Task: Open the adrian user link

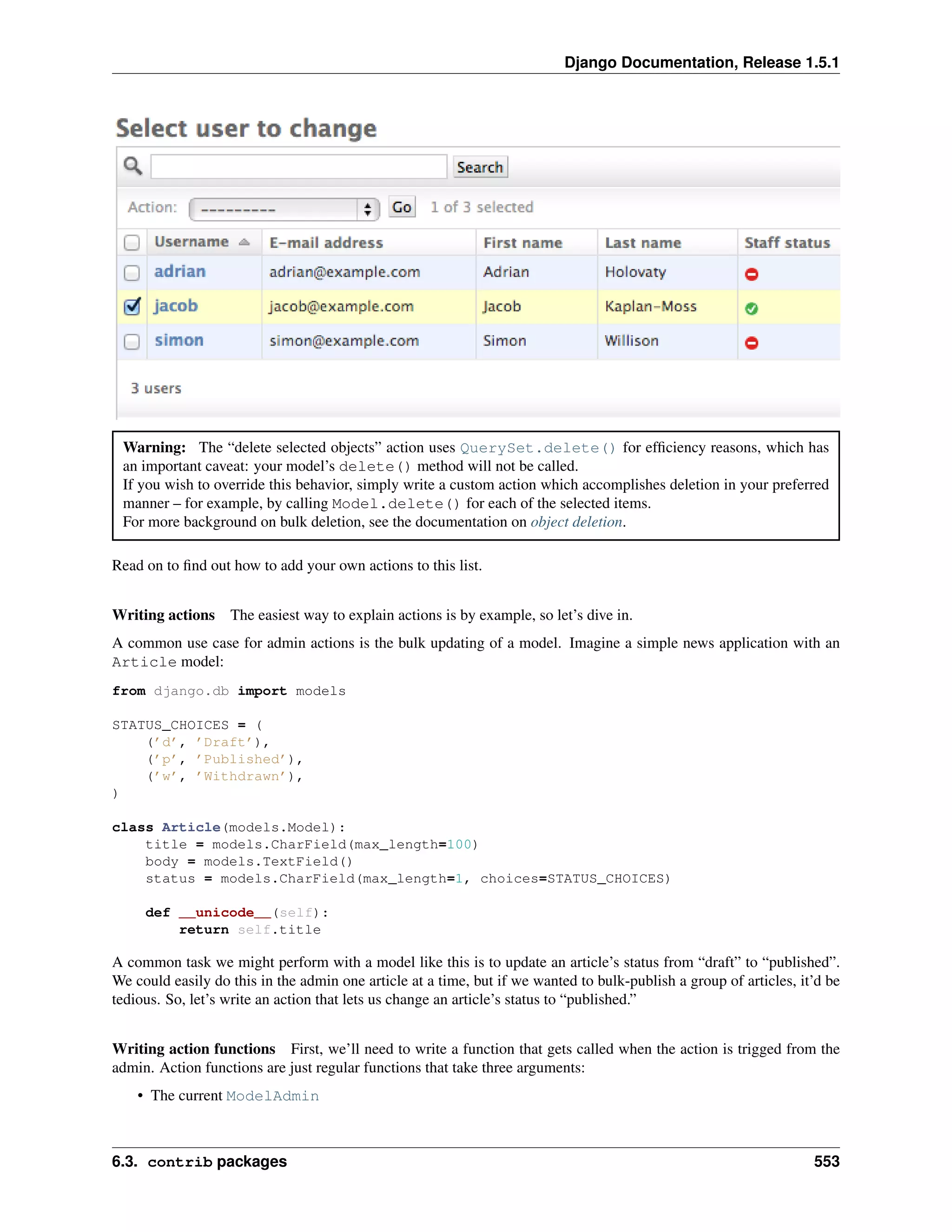Action: (x=180, y=272)
